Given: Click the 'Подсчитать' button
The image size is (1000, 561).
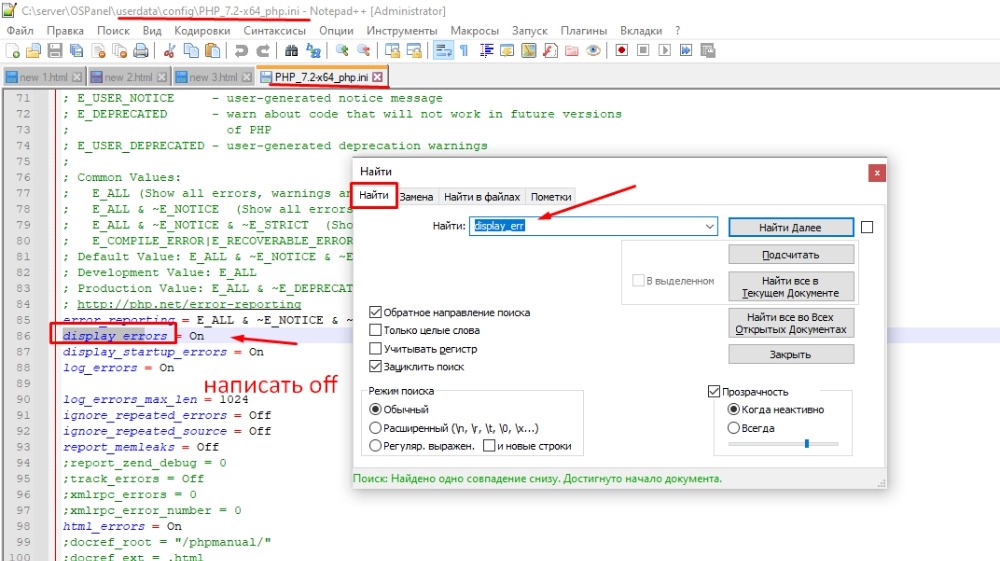Looking at the screenshot, I should 791,255.
